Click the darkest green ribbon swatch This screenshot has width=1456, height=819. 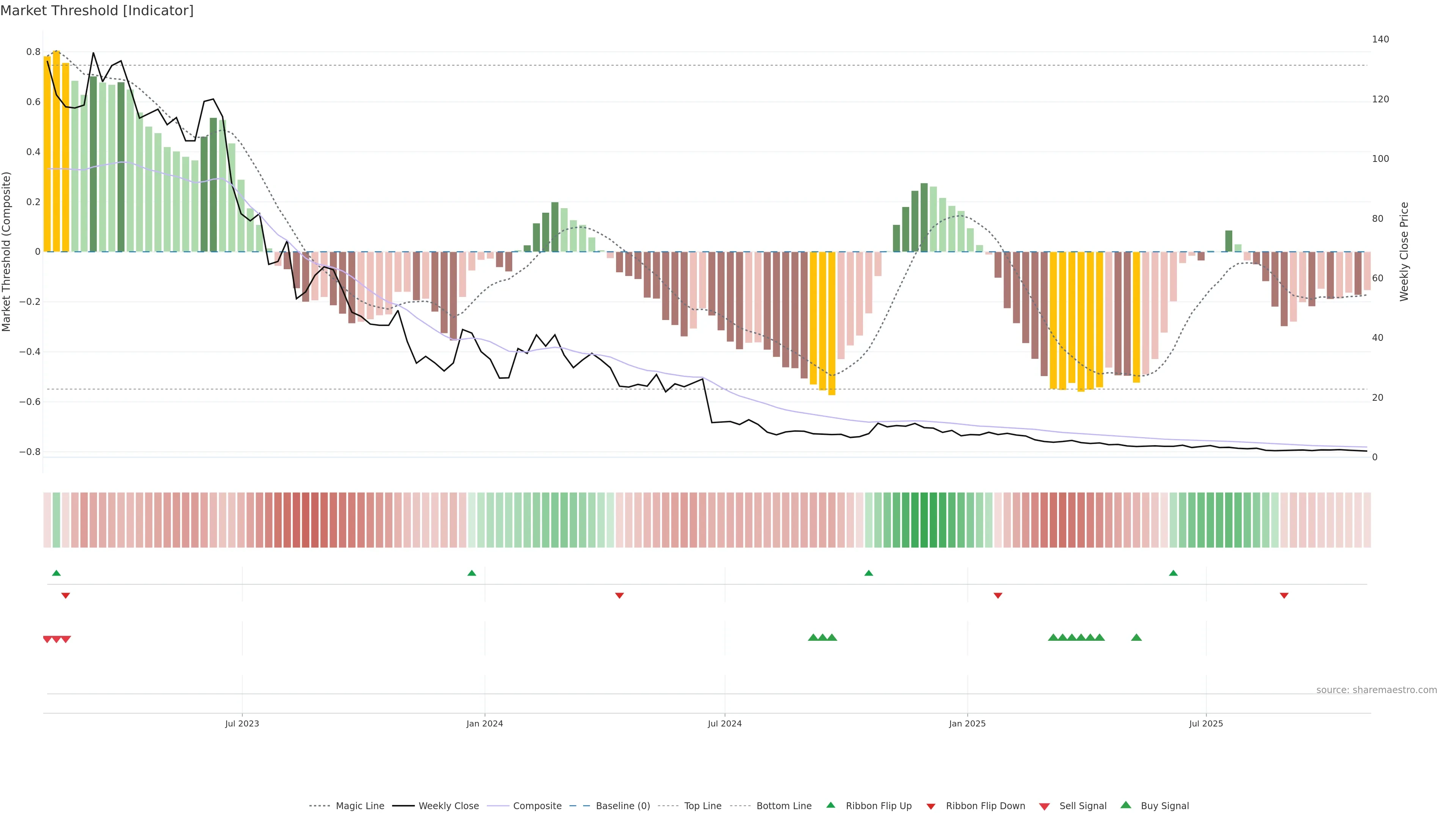(x=924, y=520)
